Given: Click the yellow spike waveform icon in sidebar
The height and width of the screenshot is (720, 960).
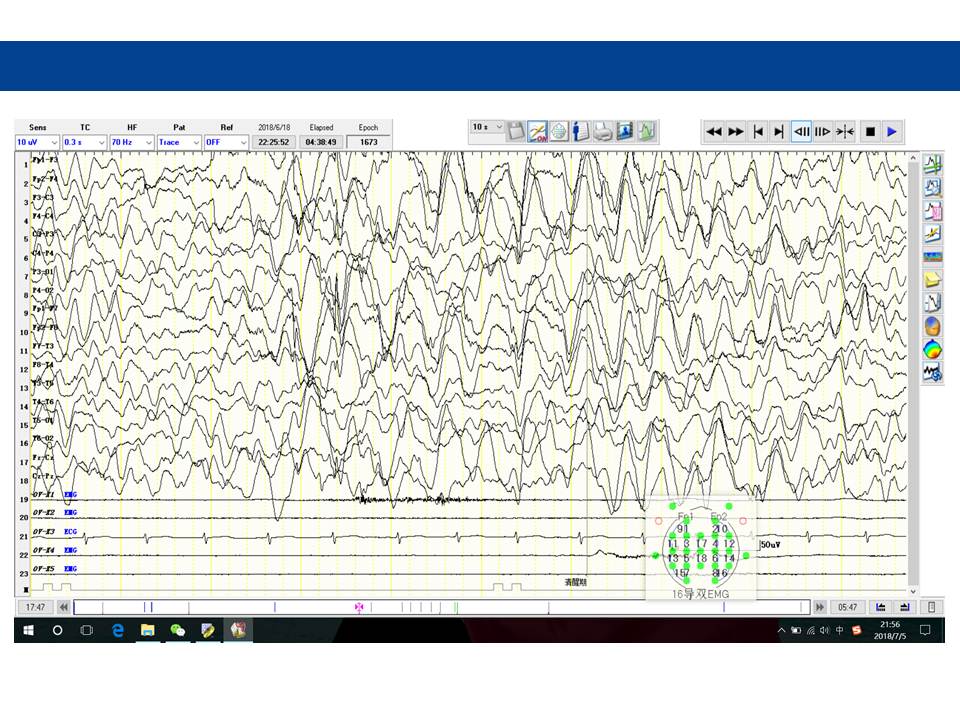Looking at the screenshot, I should 932,234.
